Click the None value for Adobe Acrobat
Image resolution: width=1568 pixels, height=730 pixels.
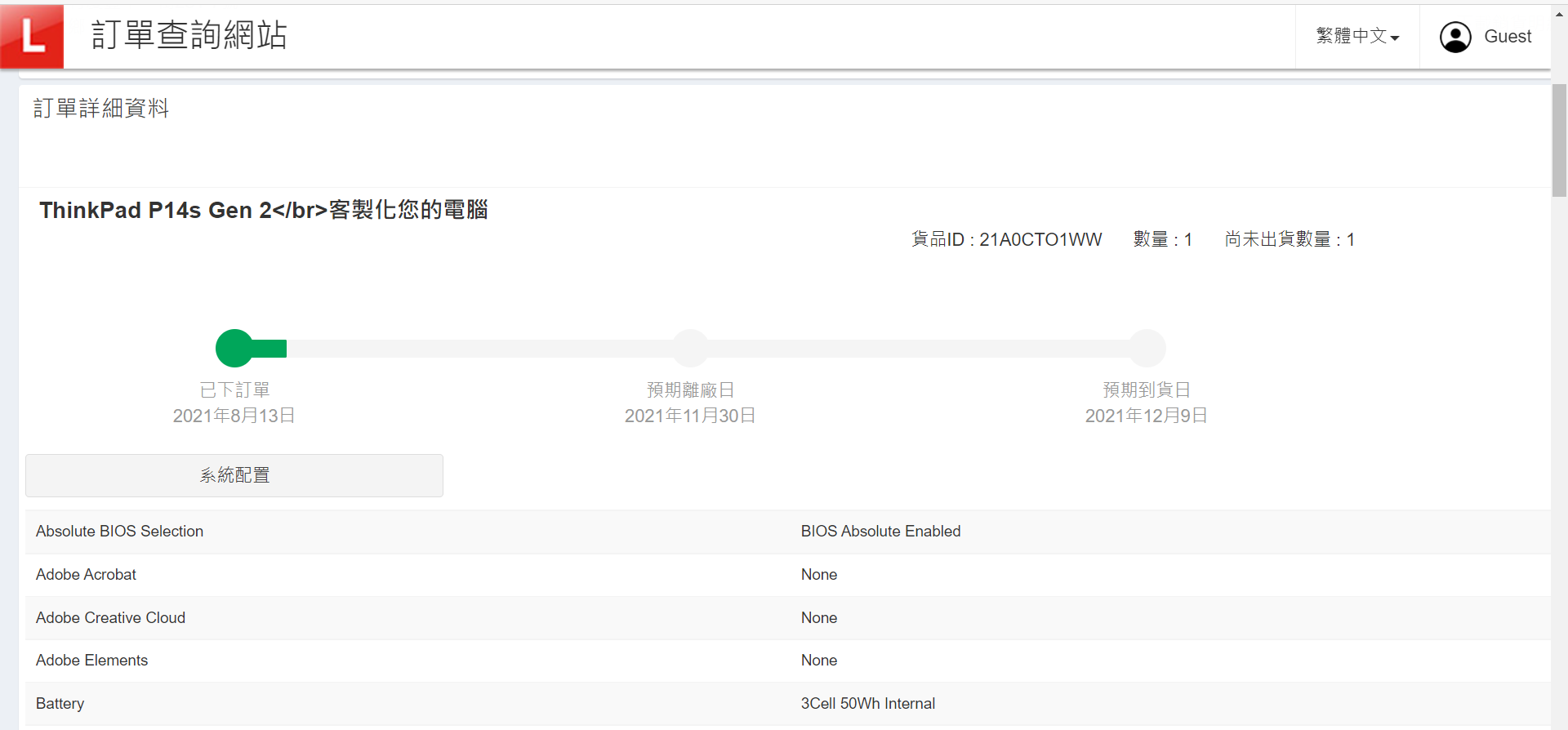819,575
